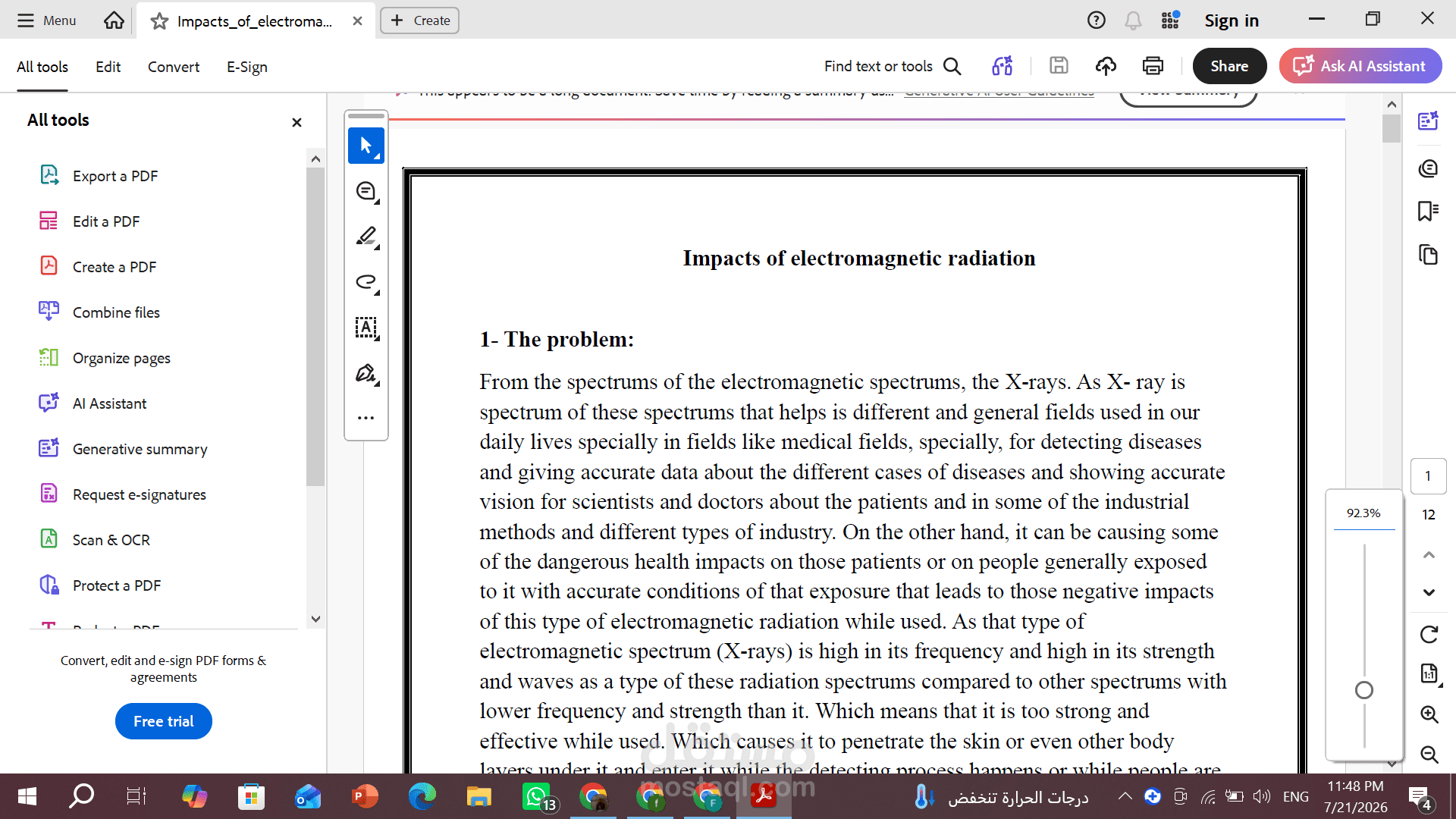Screen dimensions: 1456x819
Task: Go to previous page with up chevron
Action: pos(1429,555)
